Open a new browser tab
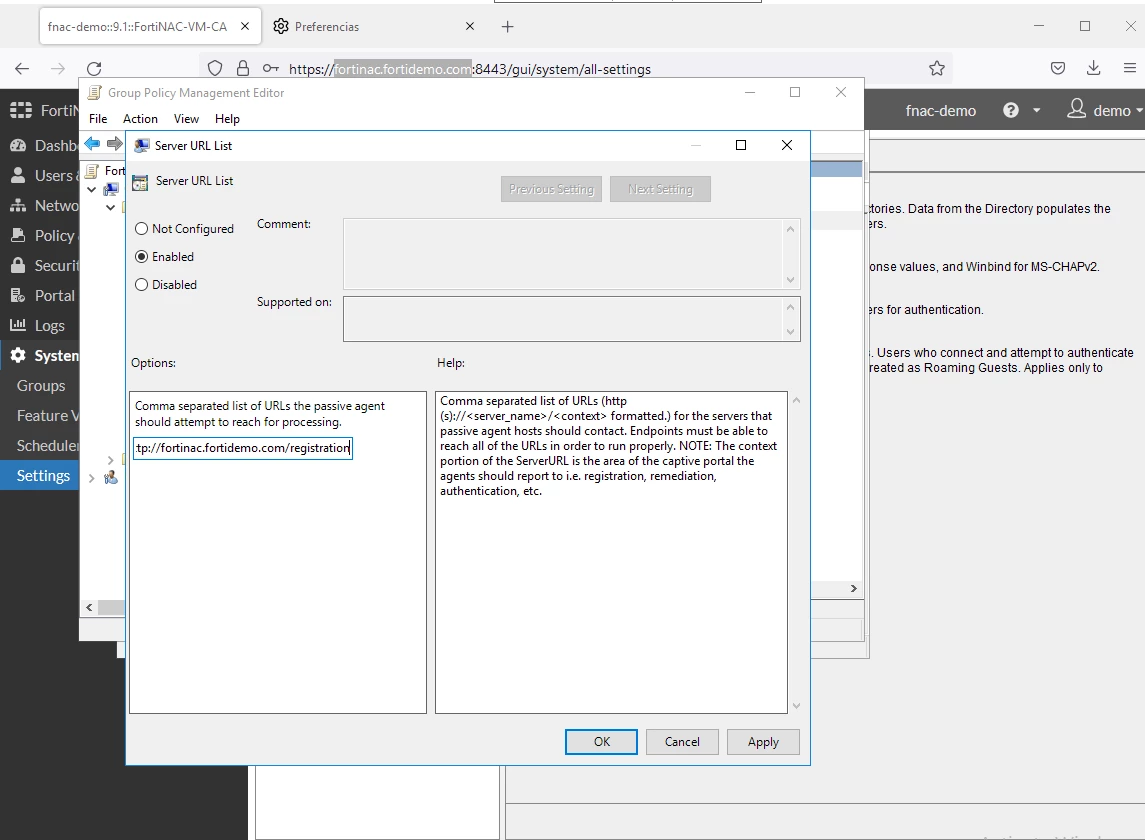This screenshot has width=1145, height=840. click(x=508, y=26)
